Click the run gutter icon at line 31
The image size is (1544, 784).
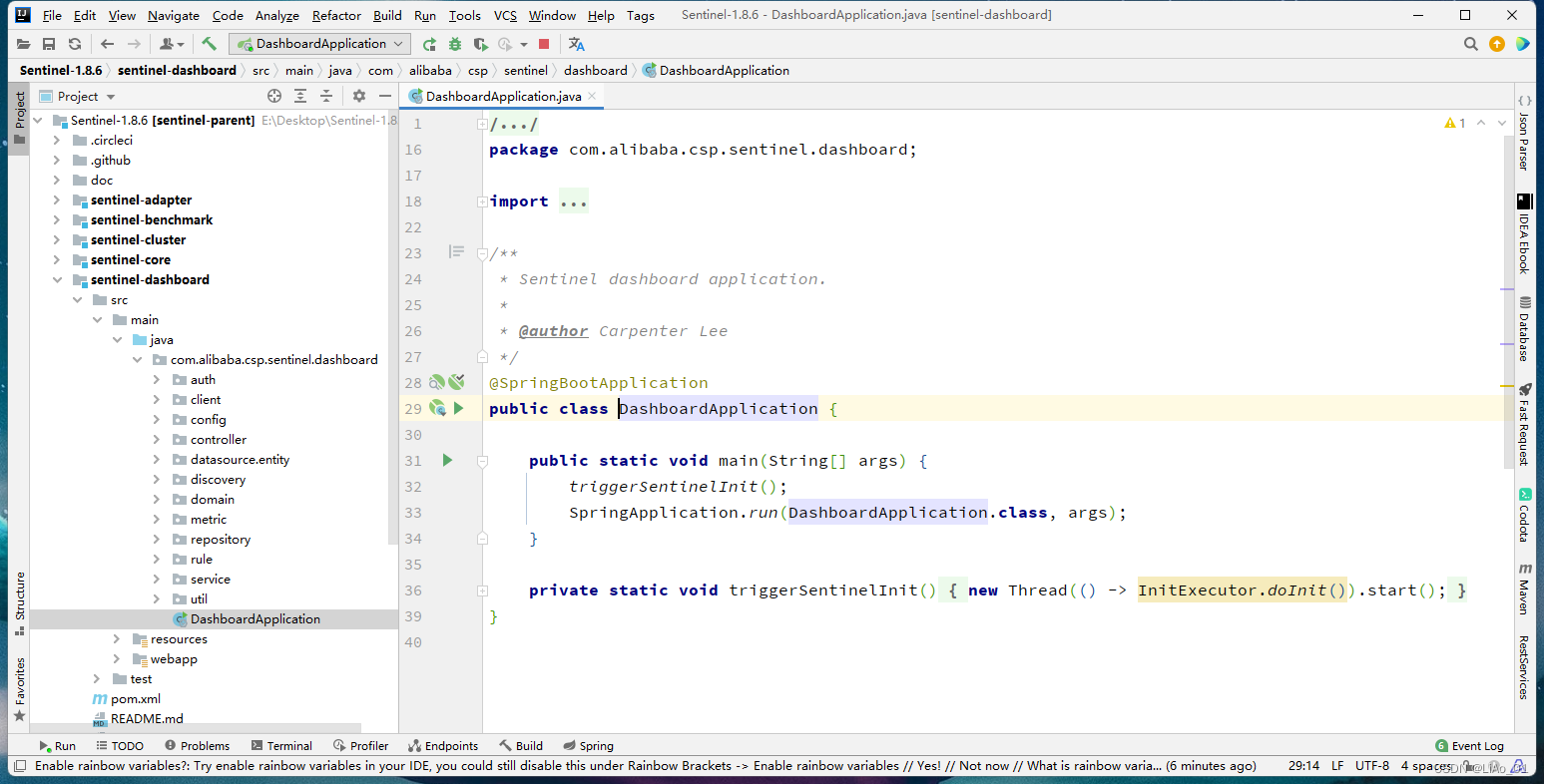447,460
